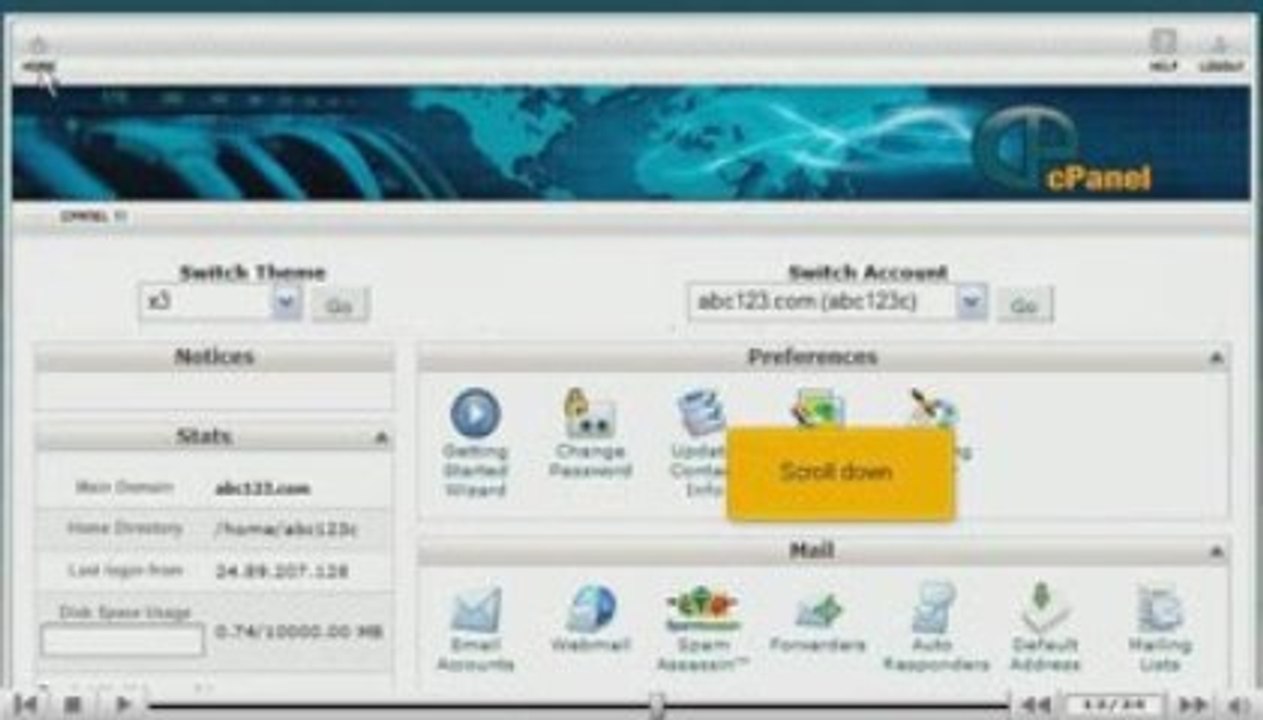Open Change Password in Preferences
This screenshot has height=720, width=1263.
coord(590,434)
